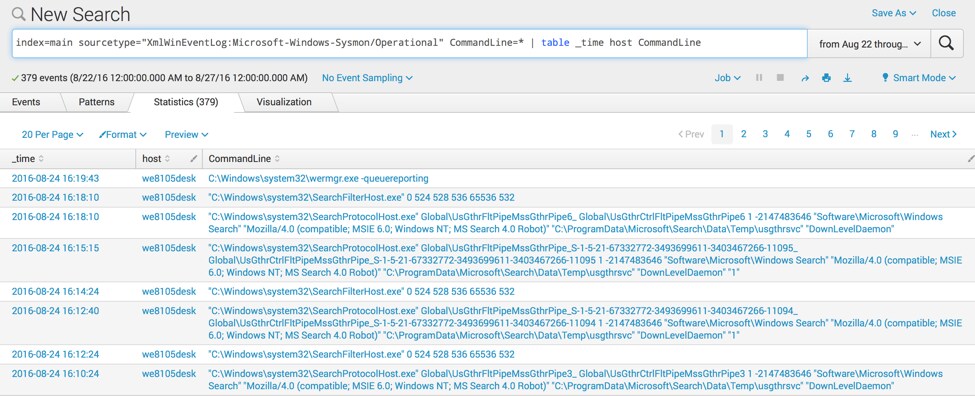The height and width of the screenshot is (396, 975).
Task: Close the search via Close link
Action: click(x=943, y=13)
